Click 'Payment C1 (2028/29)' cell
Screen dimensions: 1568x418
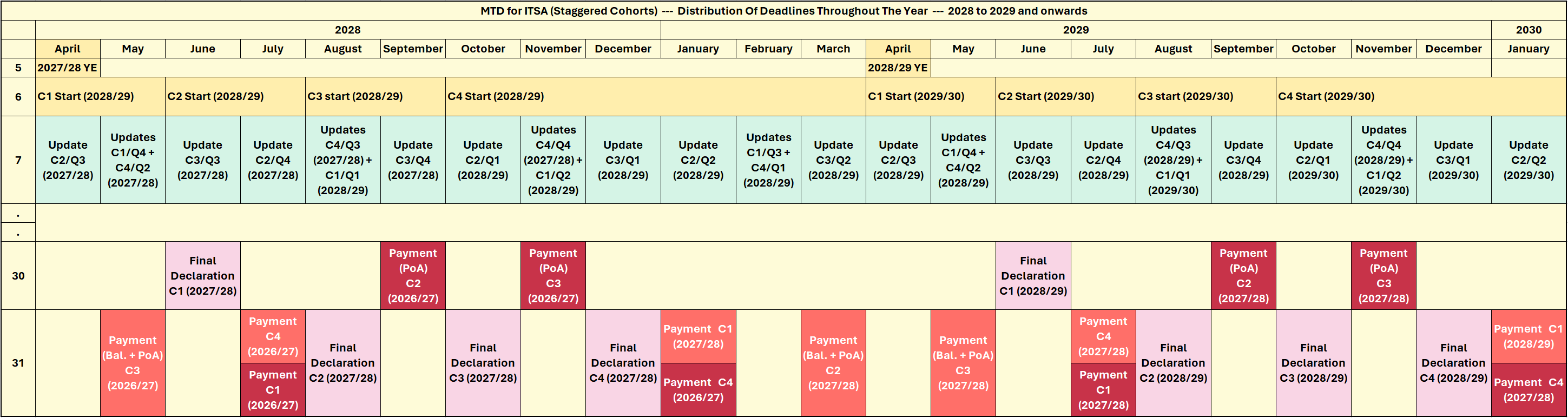tap(1529, 336)
